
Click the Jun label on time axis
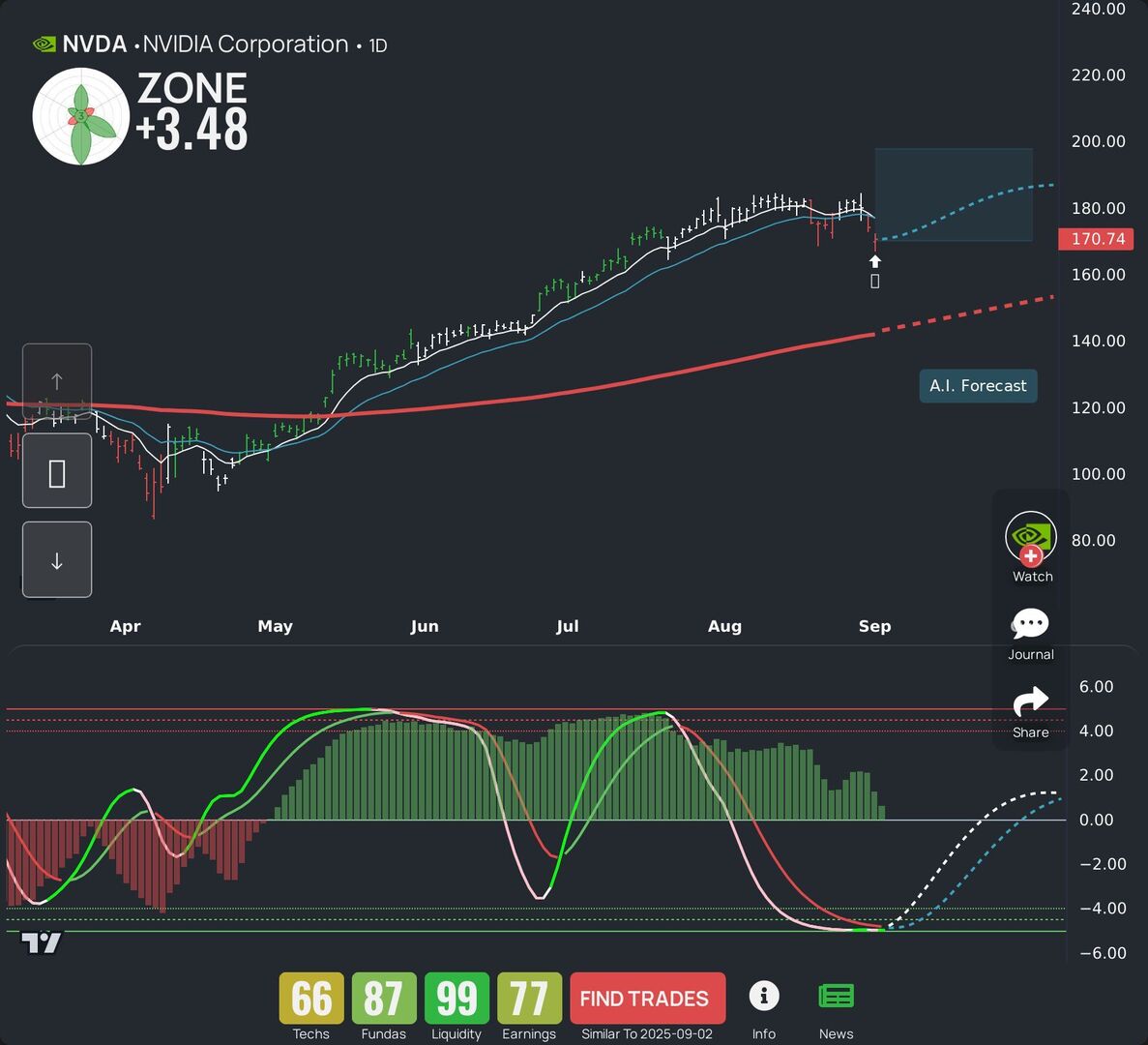click(x=425, y=626)
